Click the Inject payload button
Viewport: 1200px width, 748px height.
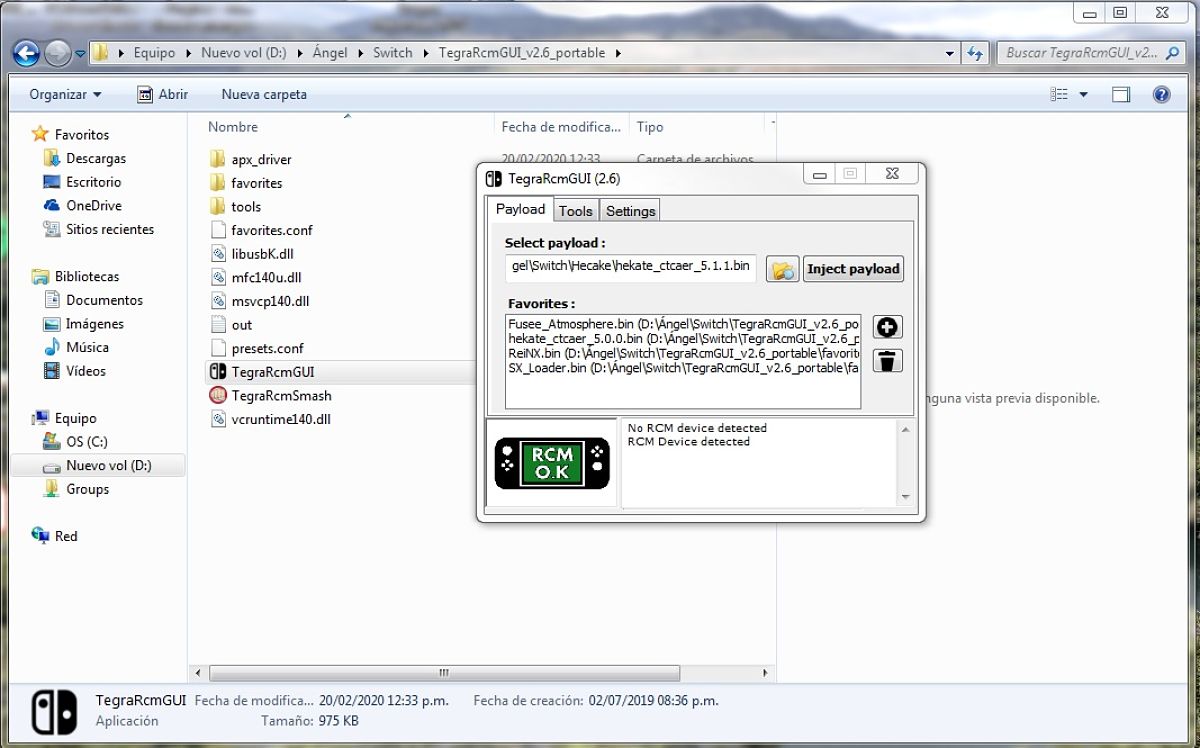click(x=853, y=269)
